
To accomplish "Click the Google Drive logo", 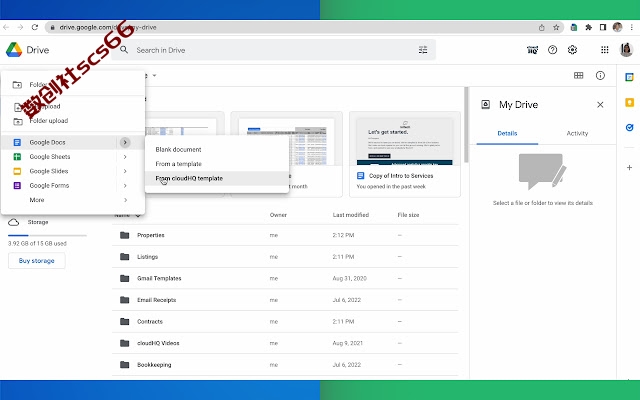I will click(14, 50).
